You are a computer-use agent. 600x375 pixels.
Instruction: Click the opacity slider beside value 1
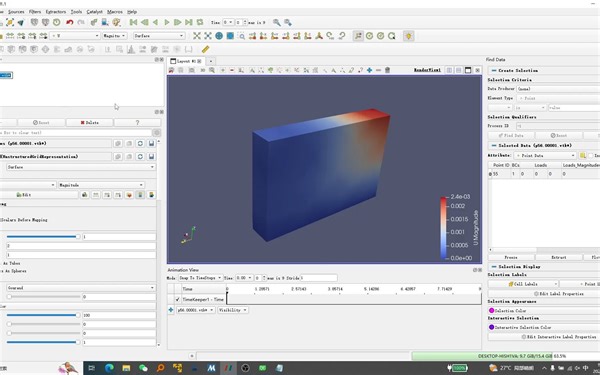(43, 236)
